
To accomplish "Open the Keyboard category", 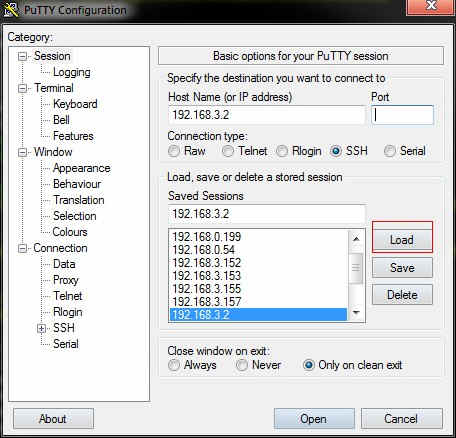I will click(x=75, y=104).
